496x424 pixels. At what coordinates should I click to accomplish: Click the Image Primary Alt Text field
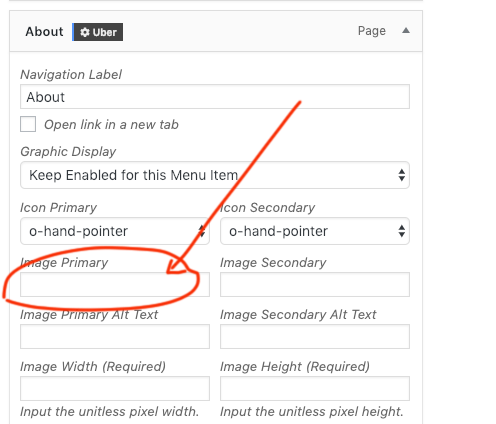coord(115,336)
